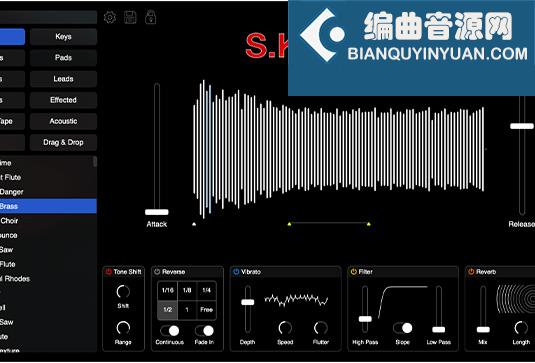Select the 1/16 reverse rate

point(168,291)
